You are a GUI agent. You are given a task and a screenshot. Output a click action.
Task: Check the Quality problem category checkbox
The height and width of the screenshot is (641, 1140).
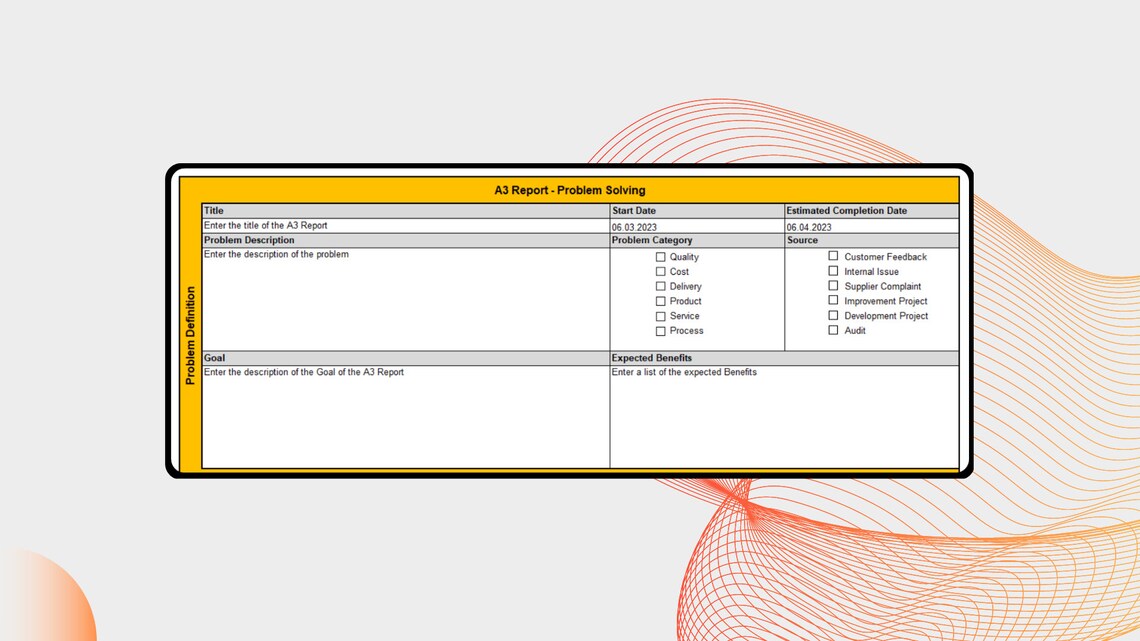[661, 256]
